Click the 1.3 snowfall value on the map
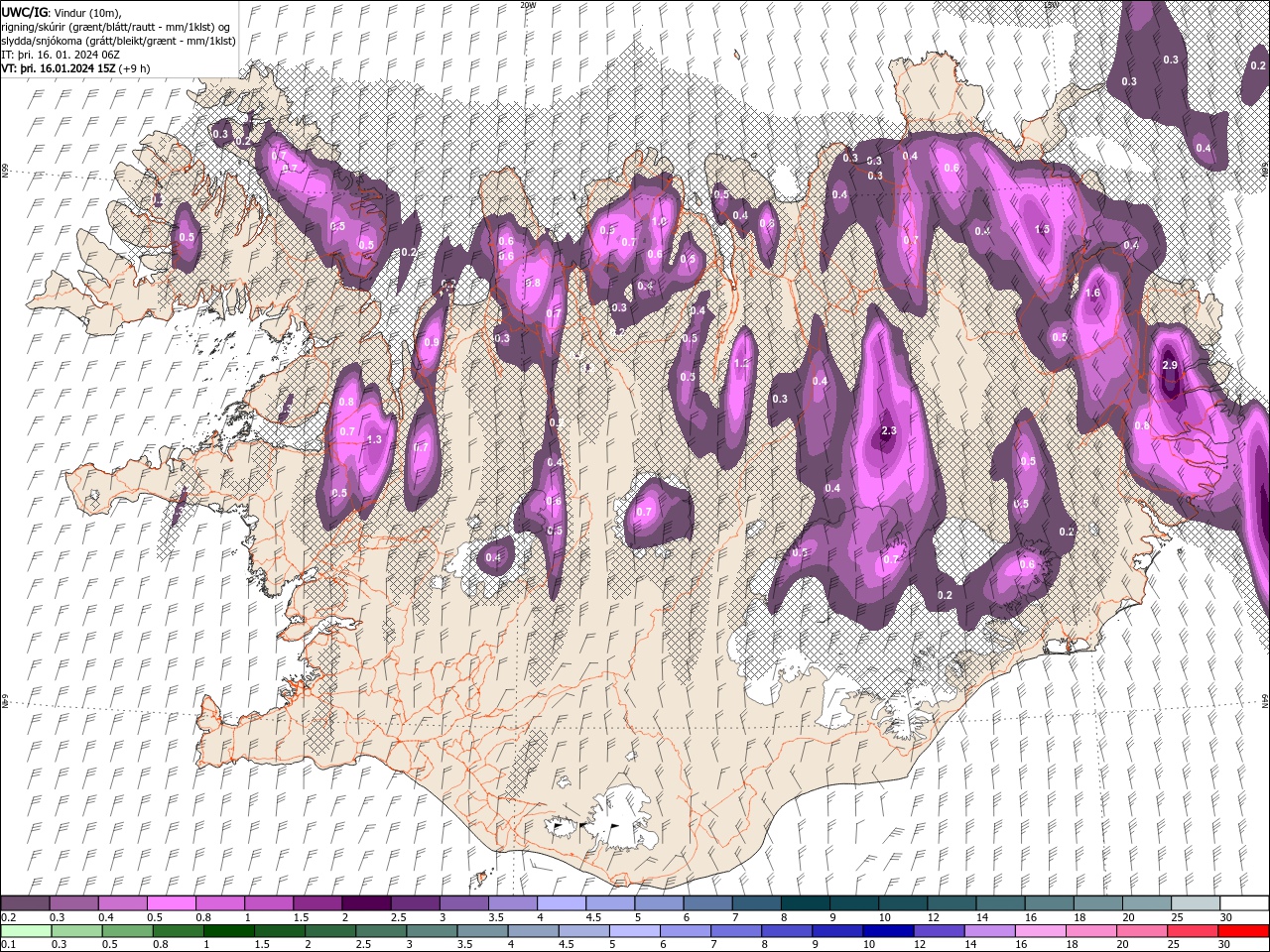 click(374, 439)
